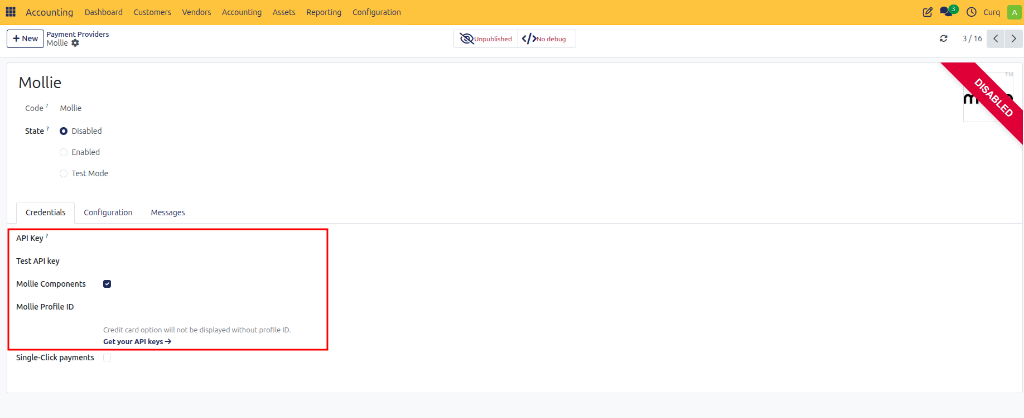Switch to the Credentials tab
Viewport: 1024px width, 418px height.
(45, 213)
